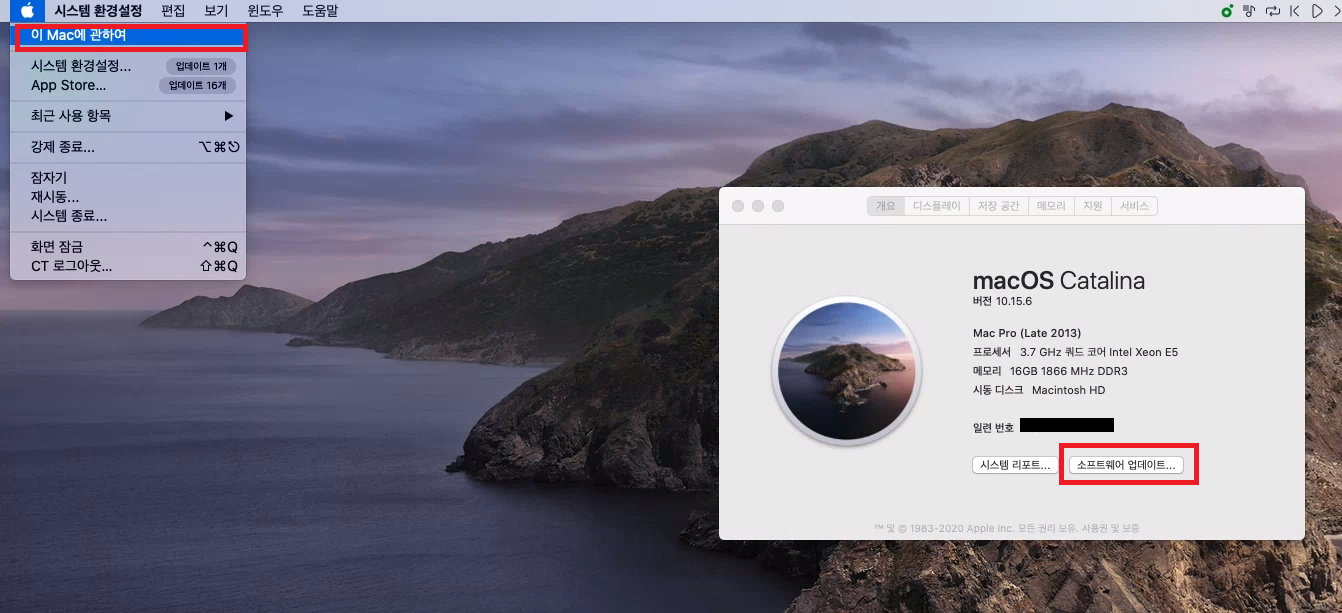Click the previous track icon
Image resolution: width=1342 pixels, height=613 pixels.
coord(1295,11)
